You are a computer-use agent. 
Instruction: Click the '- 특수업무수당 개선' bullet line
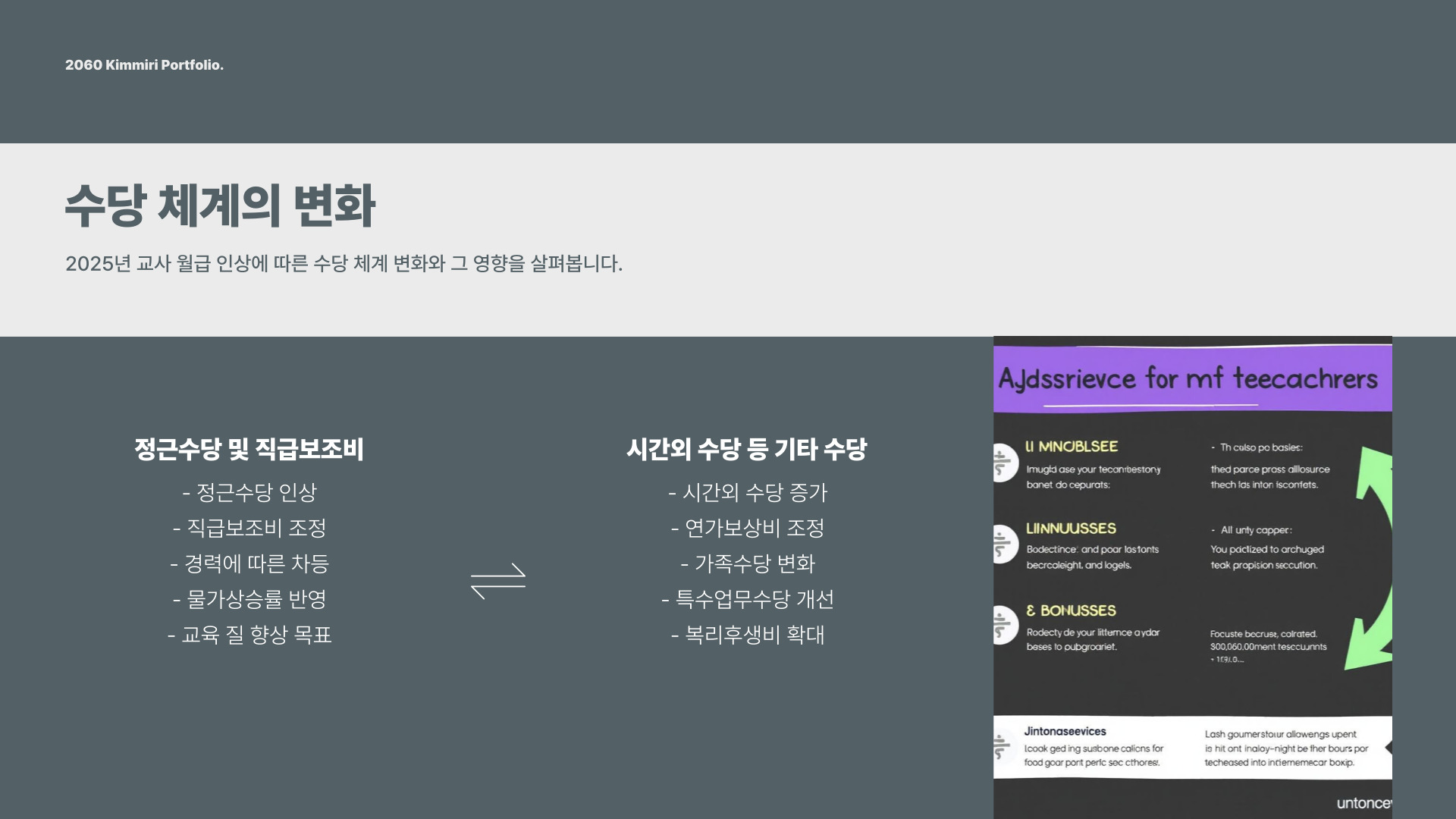coord(747,599)
